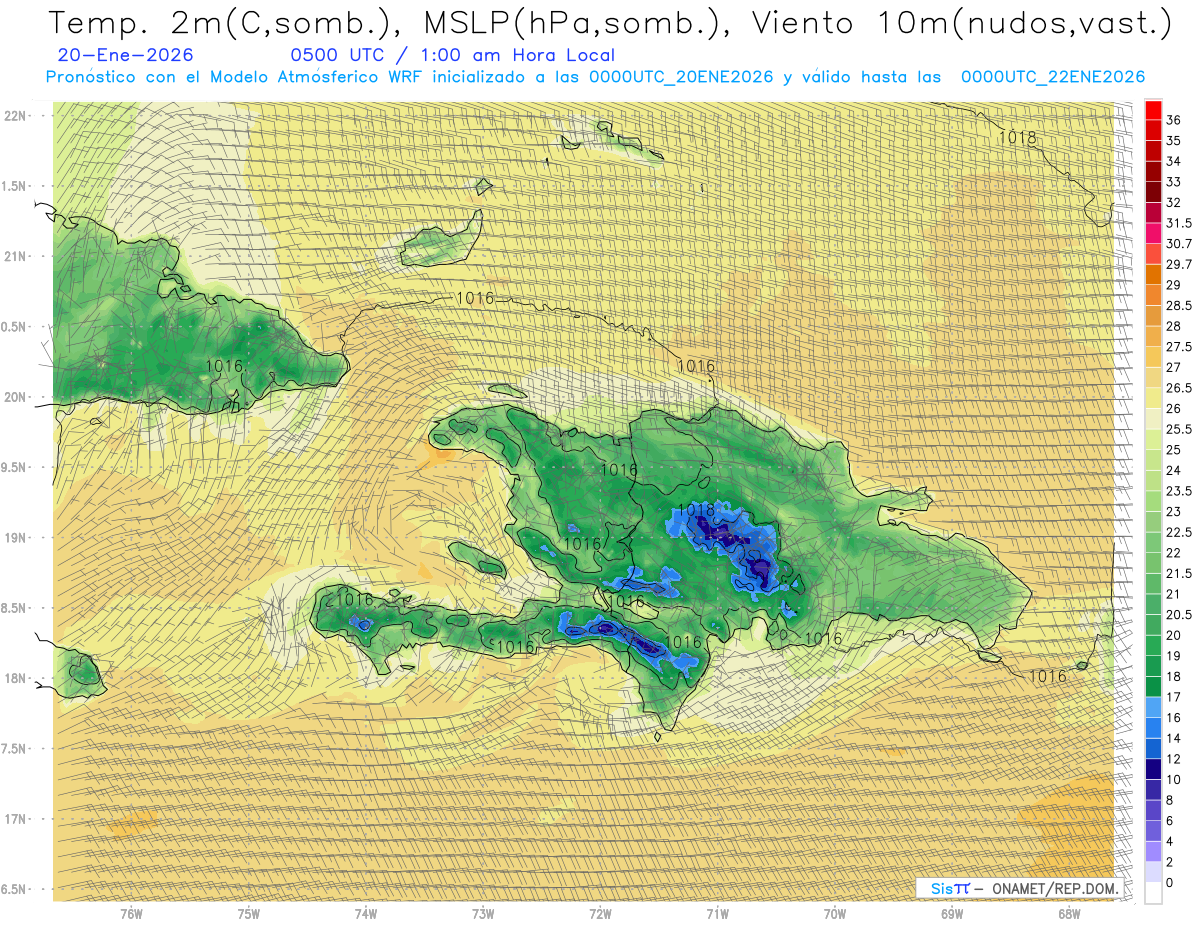The width and height of the screenshot is (1200, 927).
Task: Click the '1018' isobar label over the Atlantic
Action: coord(1018,137)
